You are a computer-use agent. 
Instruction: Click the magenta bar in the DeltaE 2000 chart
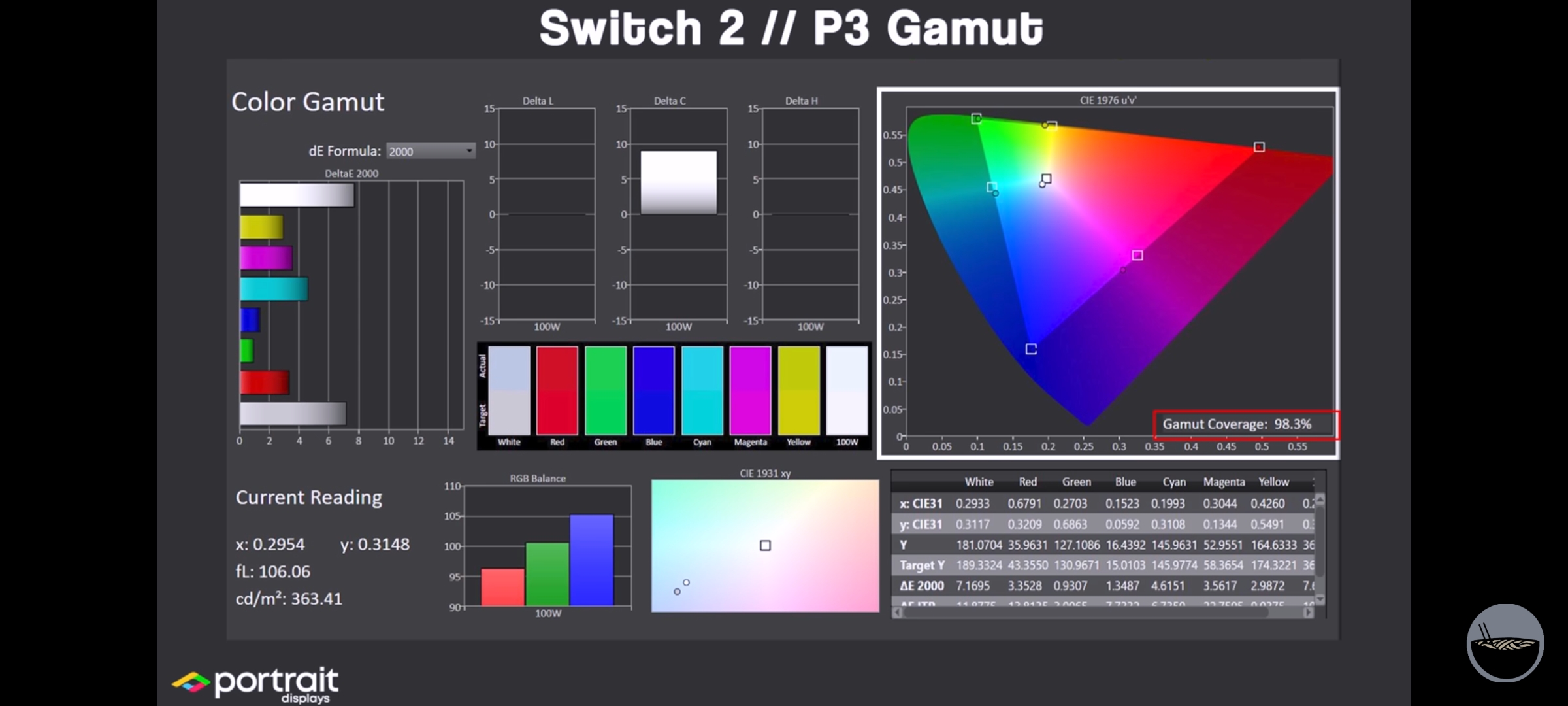coord(266,258)
